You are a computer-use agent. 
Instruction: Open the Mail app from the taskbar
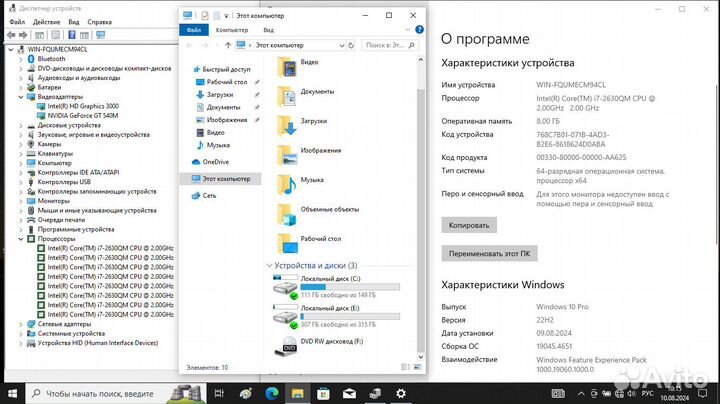click(x=349, y=393)
